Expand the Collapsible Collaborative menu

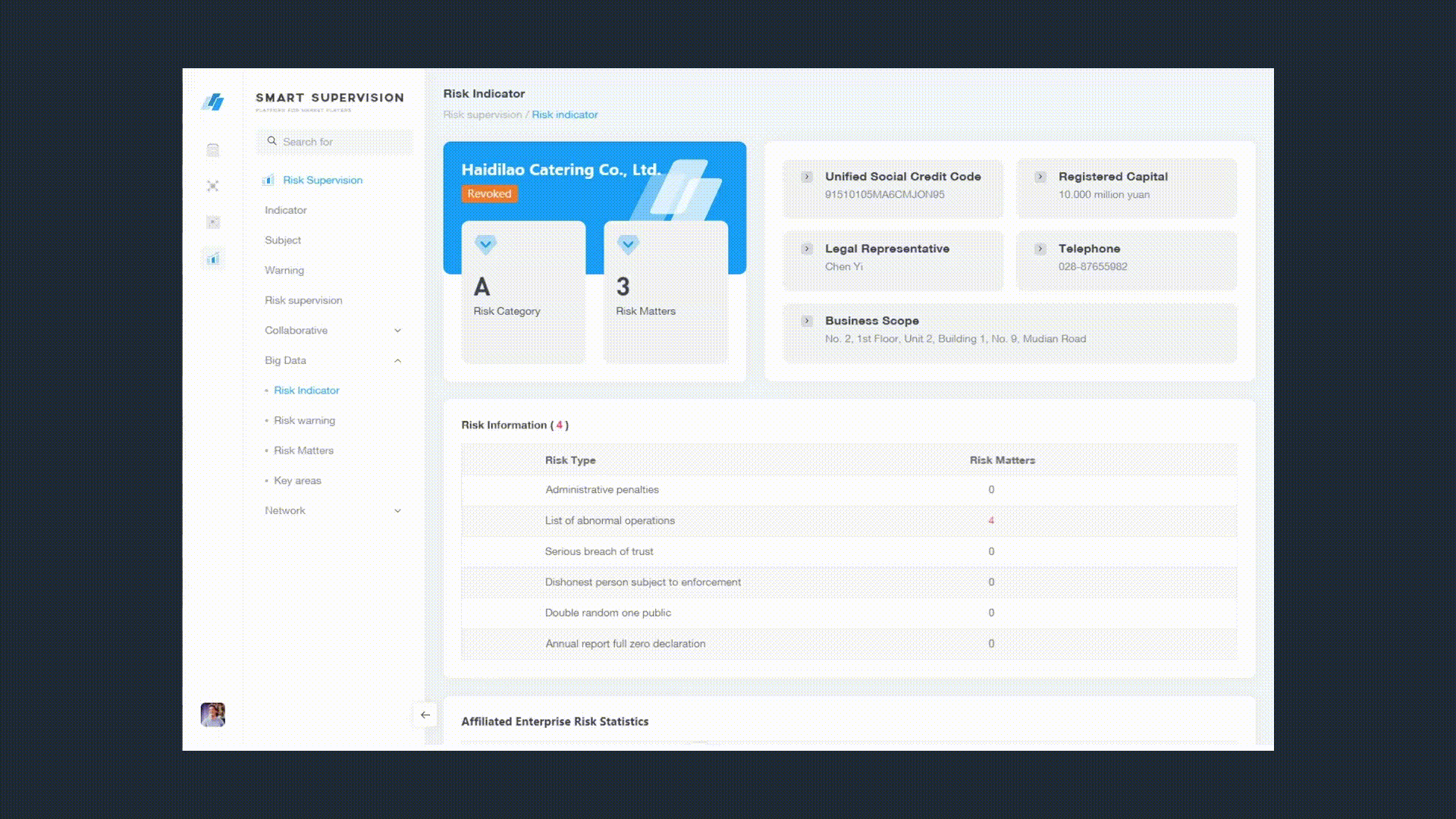(397, 331)
